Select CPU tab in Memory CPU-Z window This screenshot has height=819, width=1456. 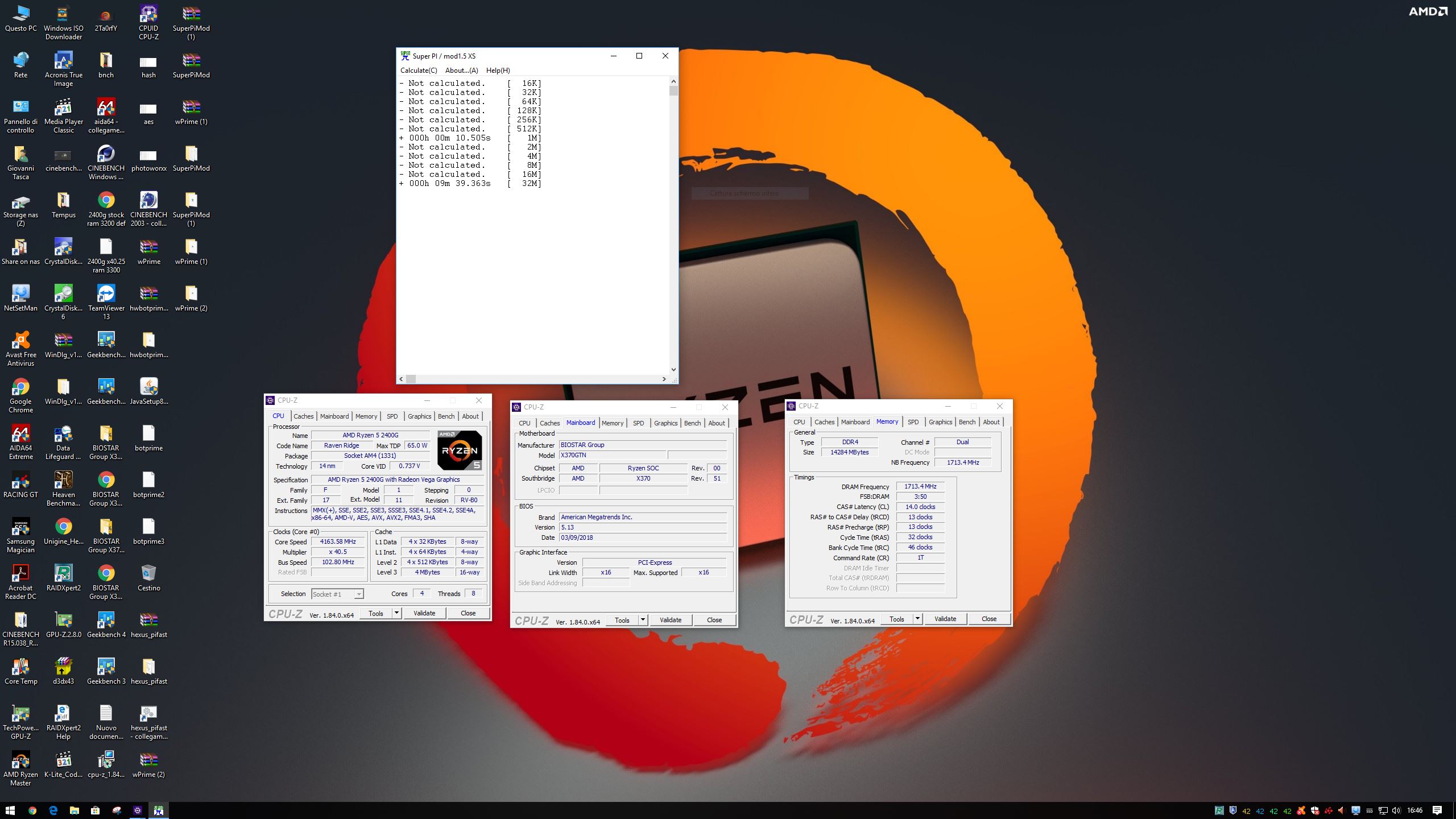tap(799, 422)
